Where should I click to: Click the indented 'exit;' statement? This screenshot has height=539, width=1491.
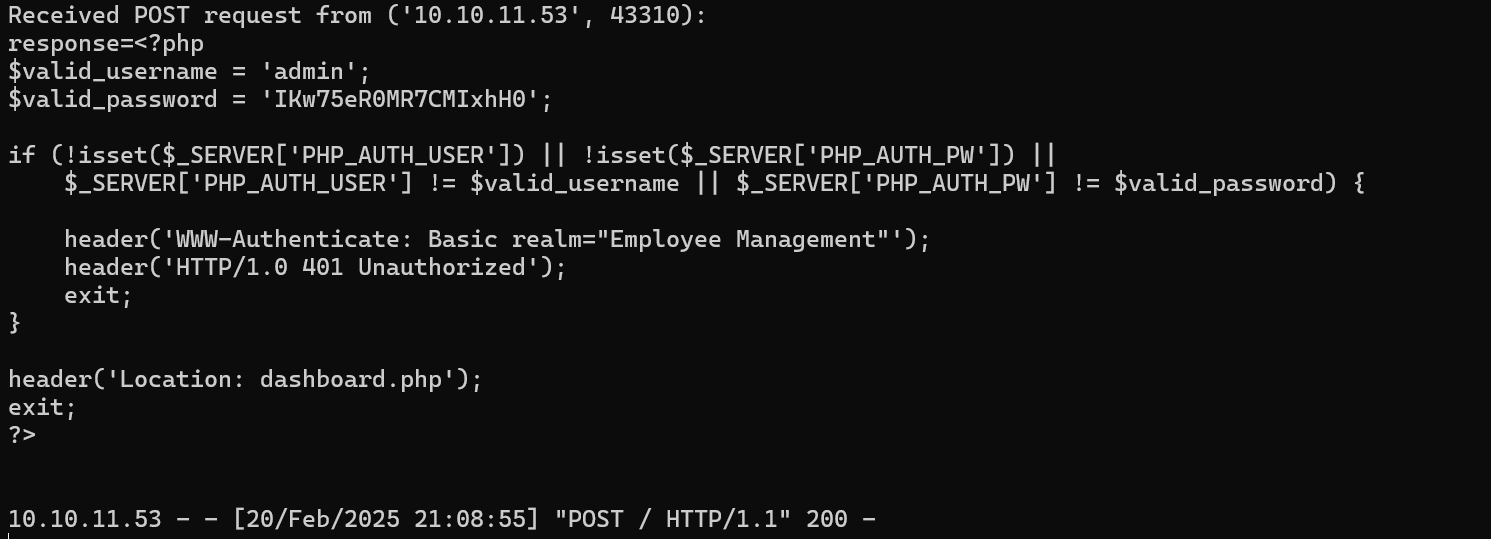tap(99, 296)
